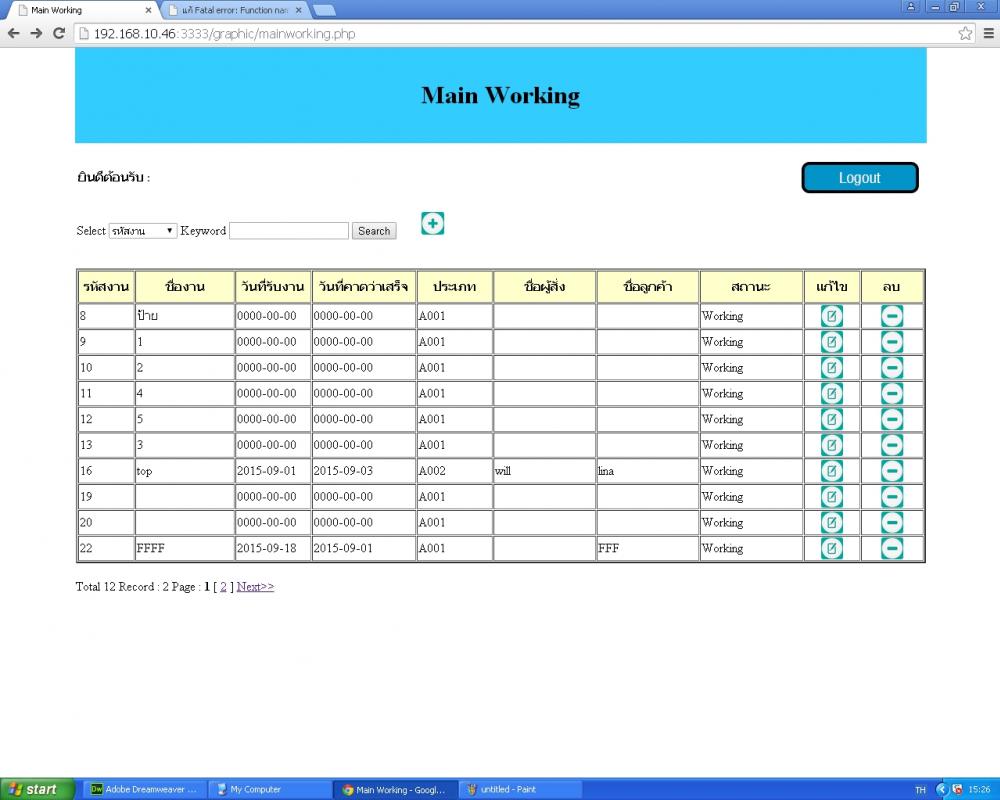Switch to the Main Working browser tab
The width and height of the screenshot is (1000, 800).
pyautogui.click(x=81, y=10)
